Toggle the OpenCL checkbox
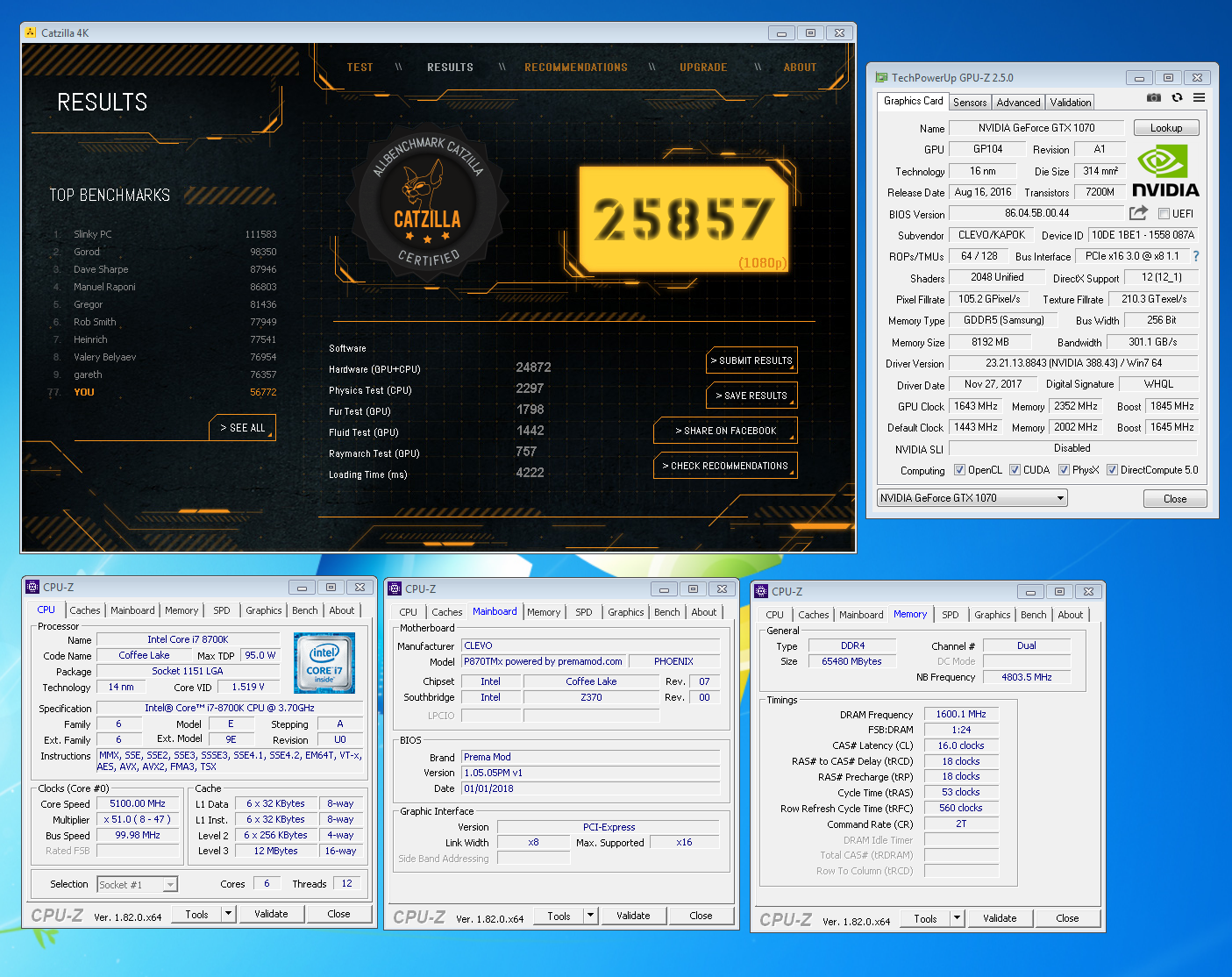The width and height of the screenshot is (1232, 977). tap(959, 470)
